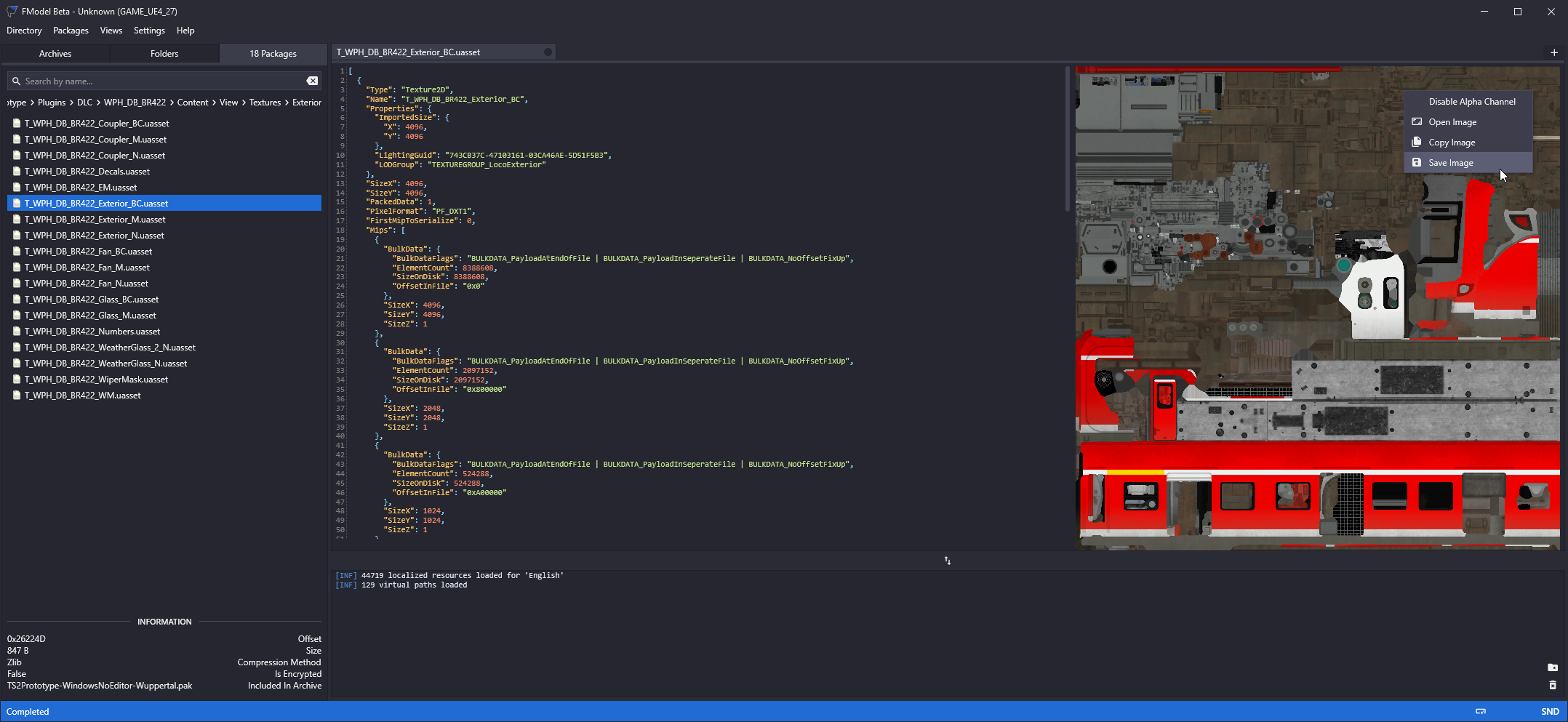Viewport: 1568px width, 722px height.
Task: Switch to the Archives tab
Action: pos(55,54)
